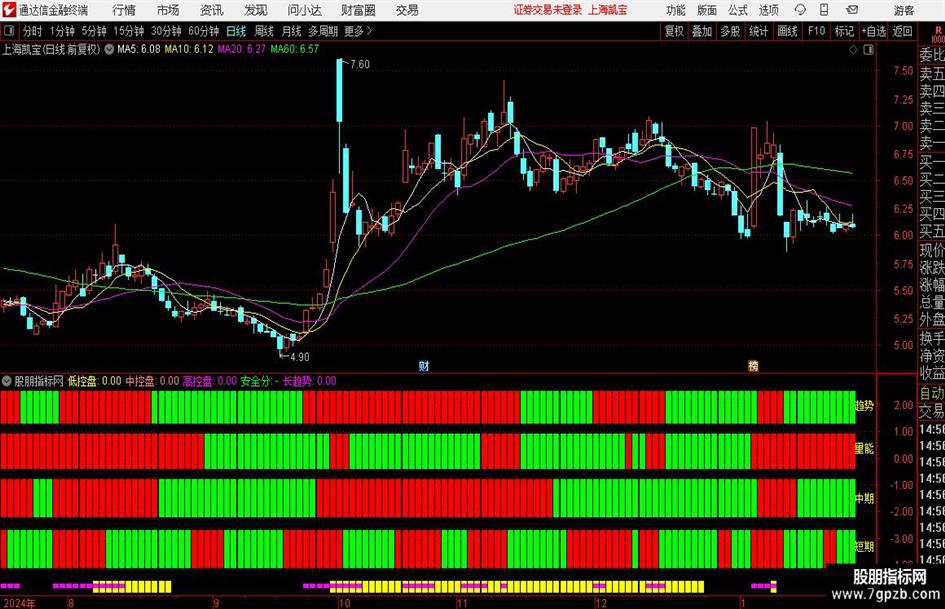Image resolution: width=945 pixels, height=609 pixels.
Task: Click the 短期 row label
Action: tap(864, 547)
